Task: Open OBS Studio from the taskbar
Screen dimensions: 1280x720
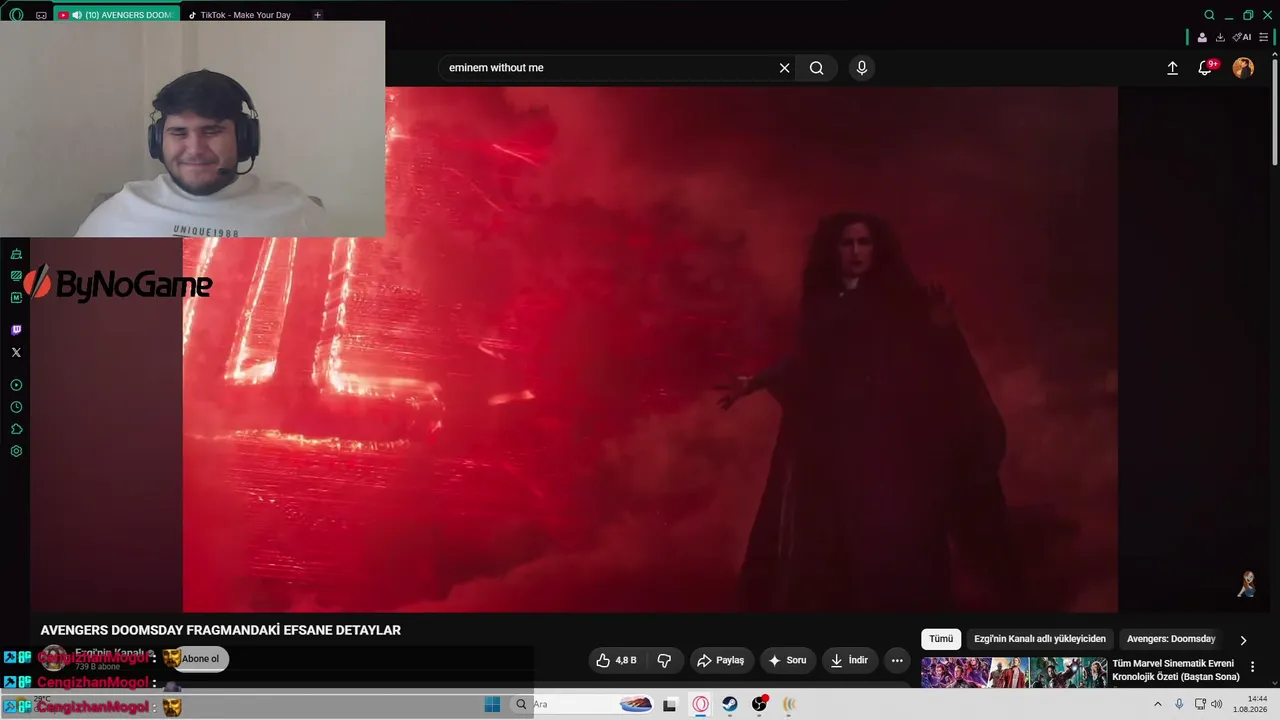Action: tap(760, 705)
